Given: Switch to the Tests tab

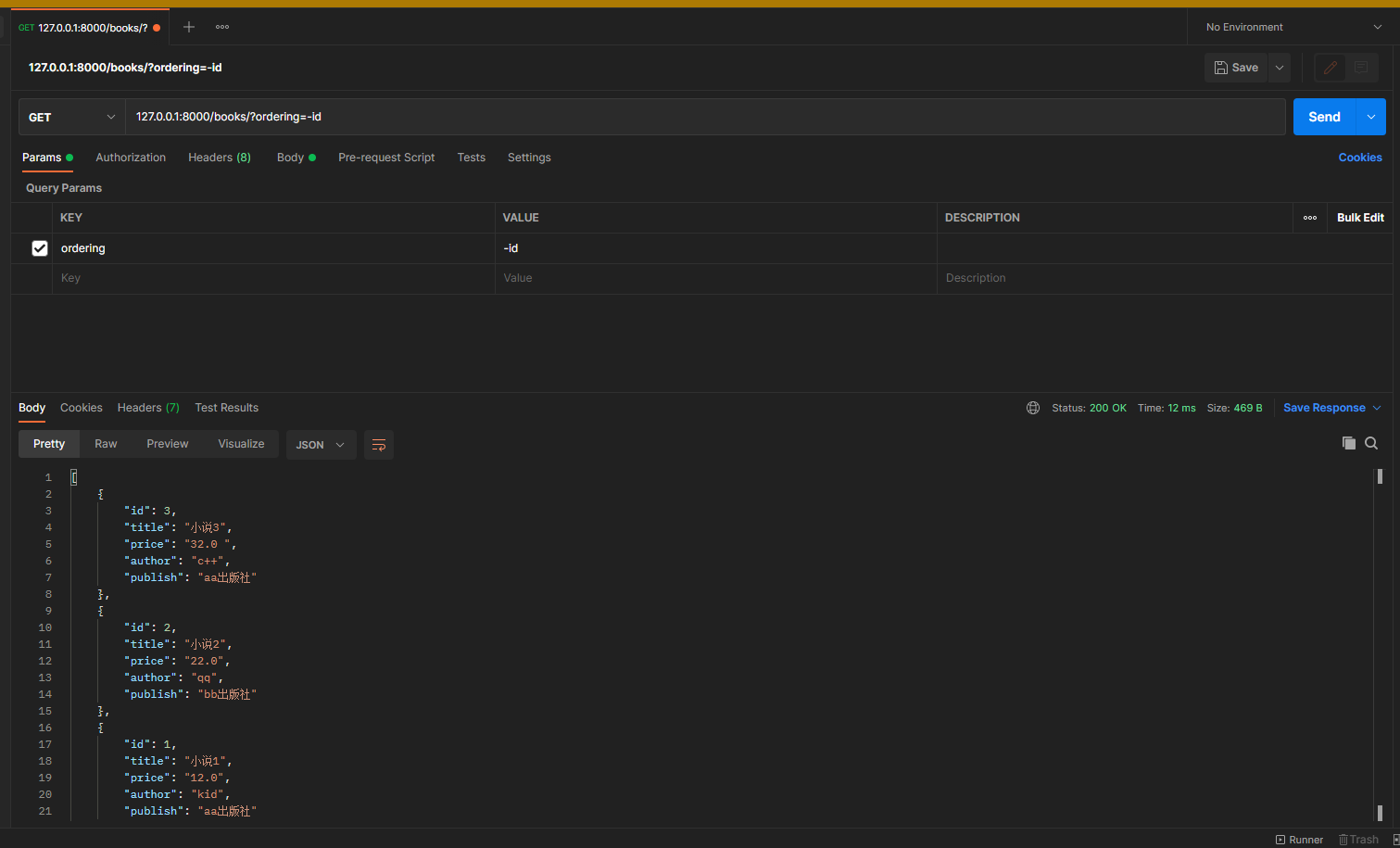Looking at the screenshot, I should click(471, 158).
